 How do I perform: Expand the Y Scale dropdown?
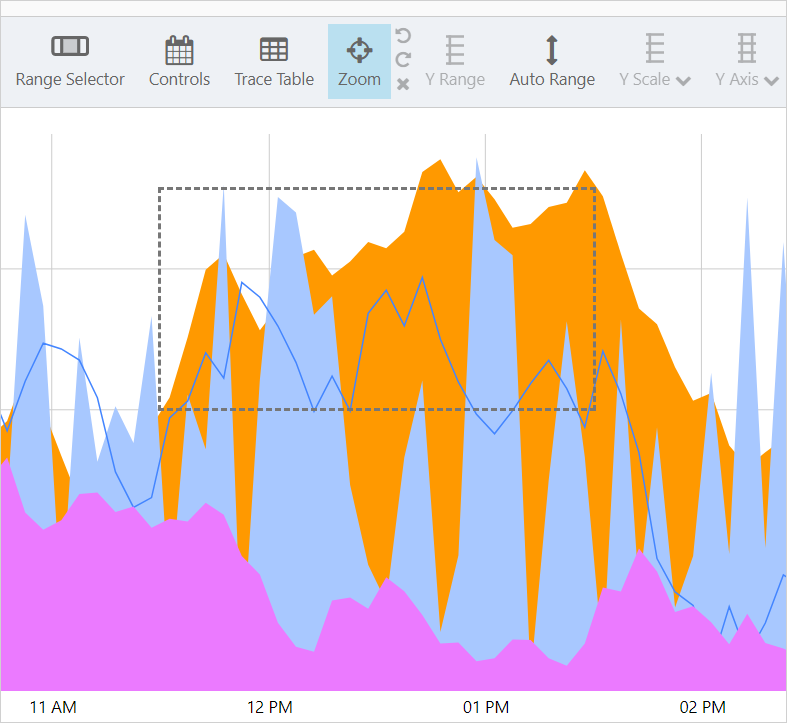(655, 61)
